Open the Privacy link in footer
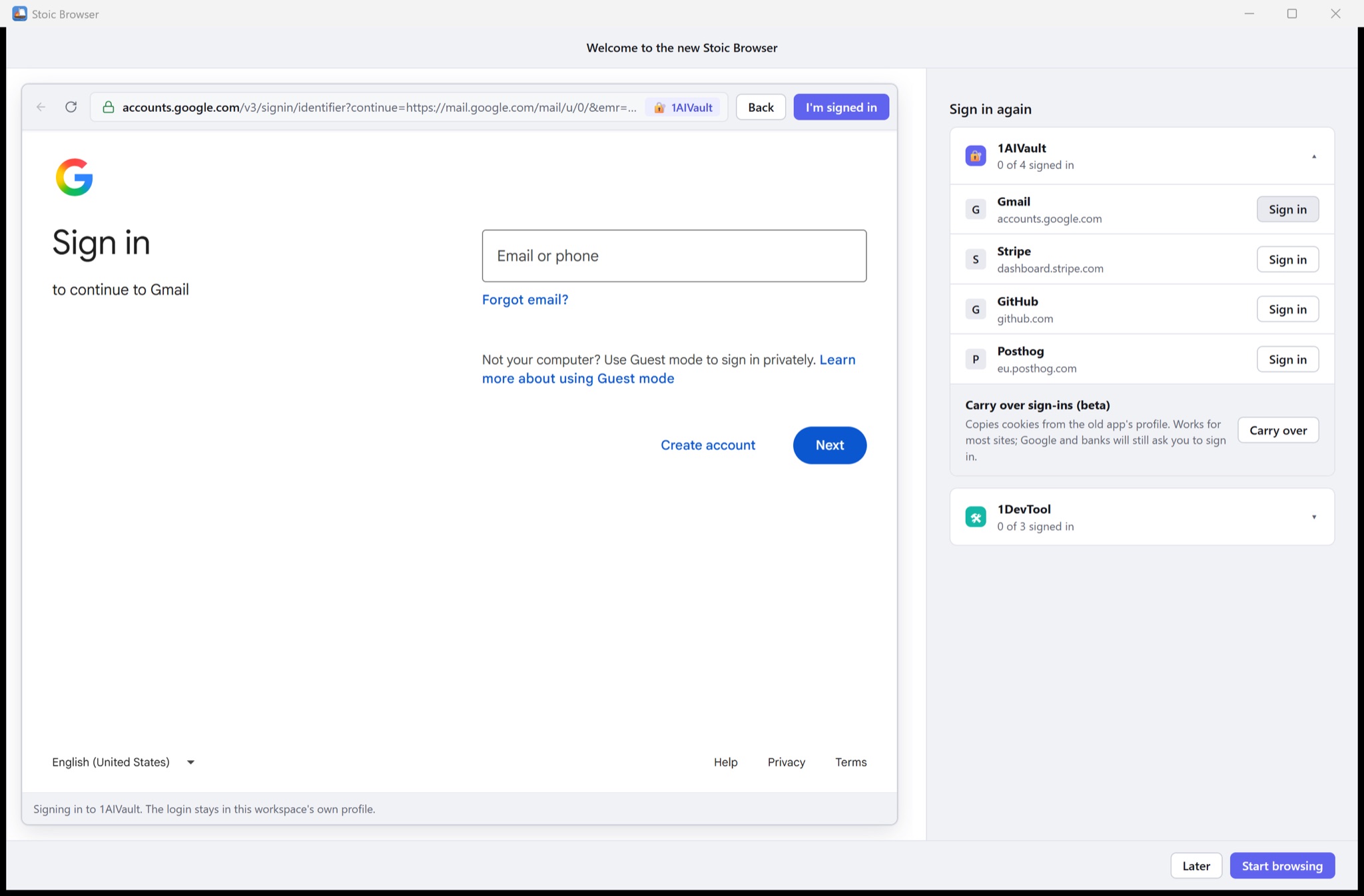This screenshot has width=1364, height=896. [787, 762]
